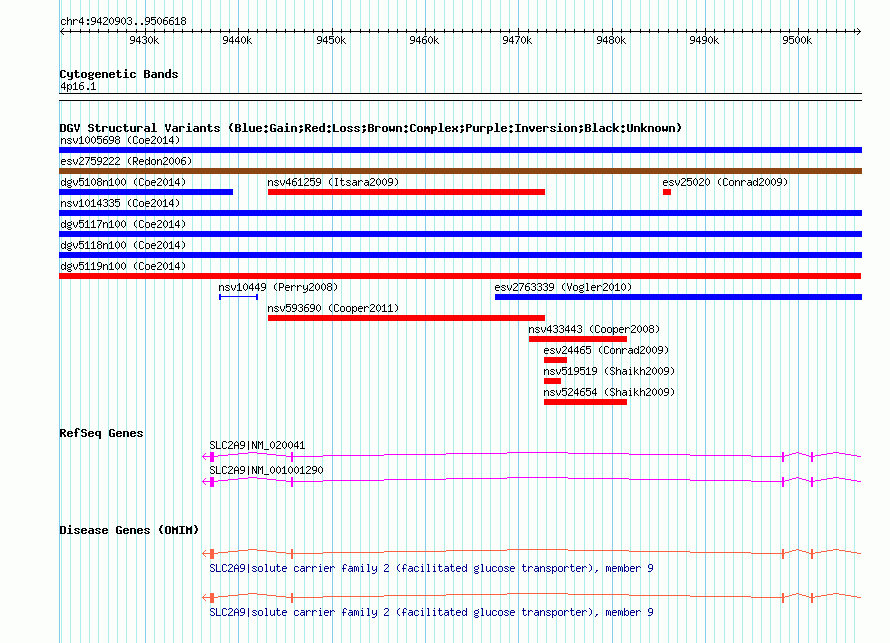Click the nsv1014335 (Coe2014) label
The image size is (890, 643).
pos(120,203)
